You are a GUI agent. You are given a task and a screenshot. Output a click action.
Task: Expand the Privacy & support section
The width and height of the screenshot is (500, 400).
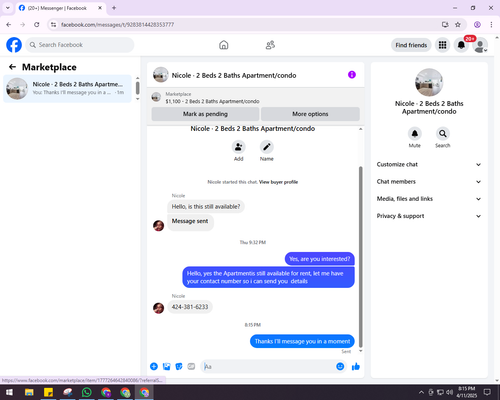click(429, 216)
